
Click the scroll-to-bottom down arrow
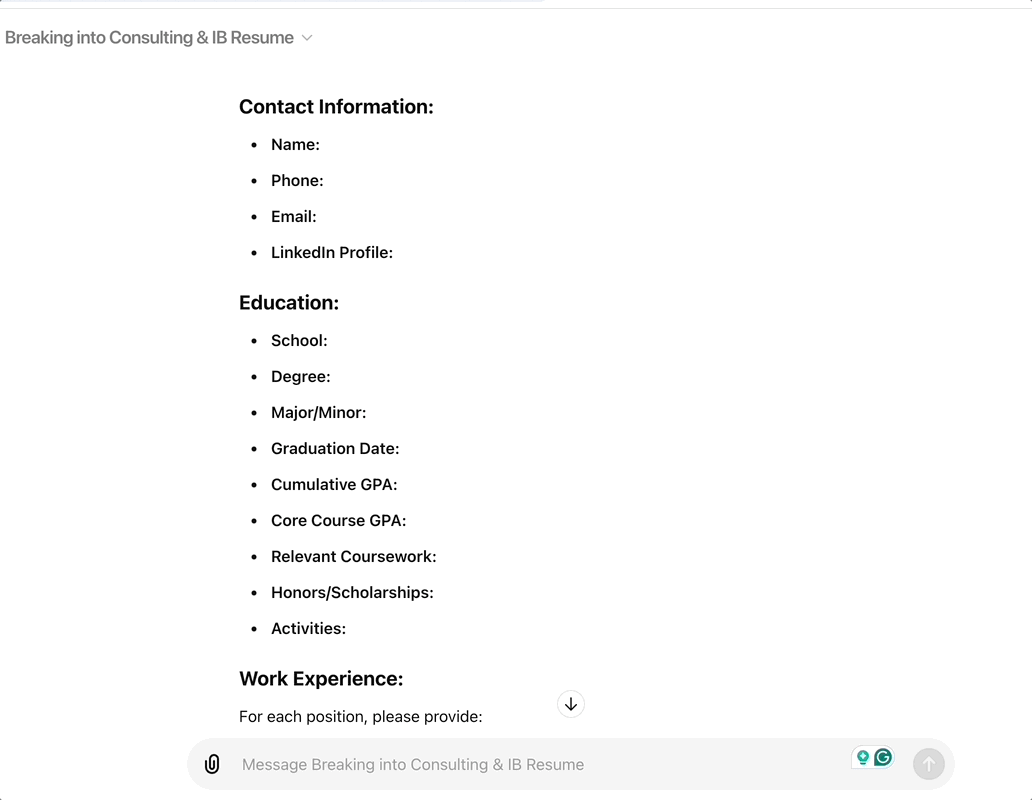coord(571,704)
